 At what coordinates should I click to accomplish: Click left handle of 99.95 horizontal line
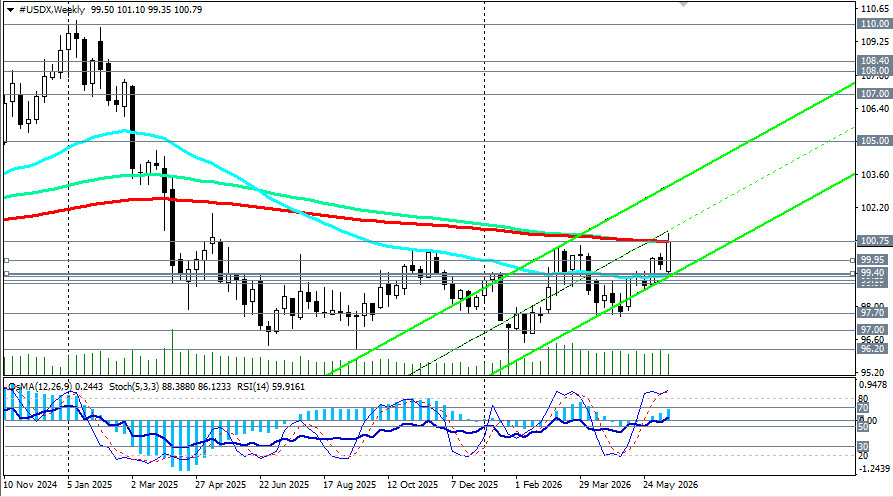[x=6, y=260]
